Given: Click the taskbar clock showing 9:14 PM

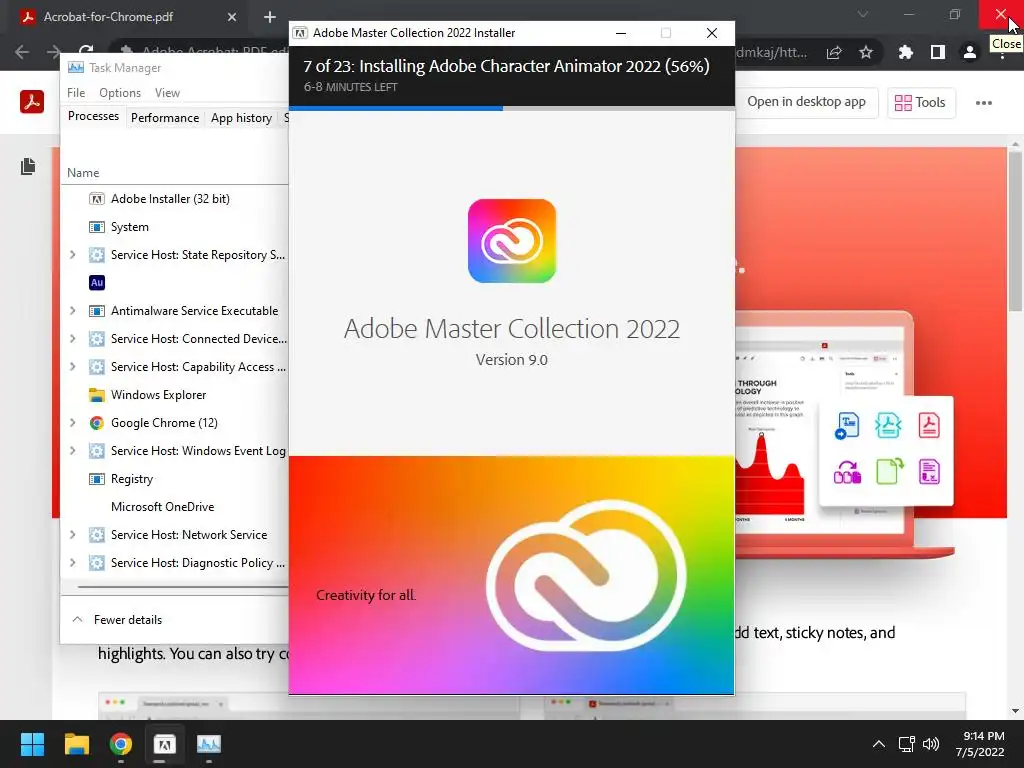Looking at the screenshot, I should (980, 744).
